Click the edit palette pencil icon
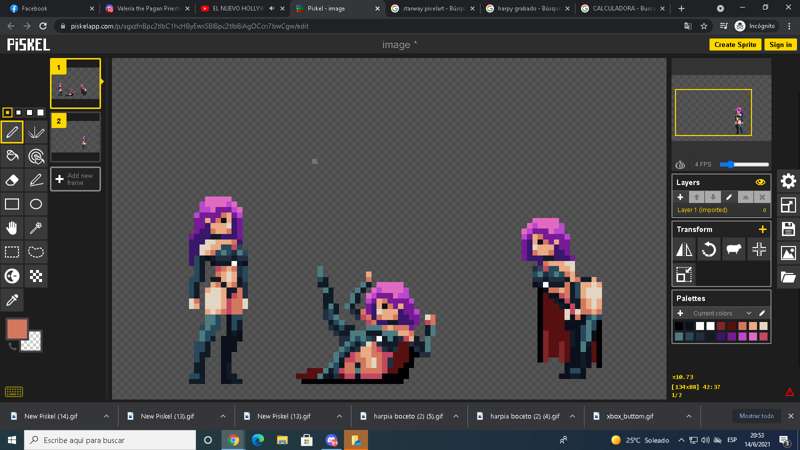 click(x=762, y=313)
